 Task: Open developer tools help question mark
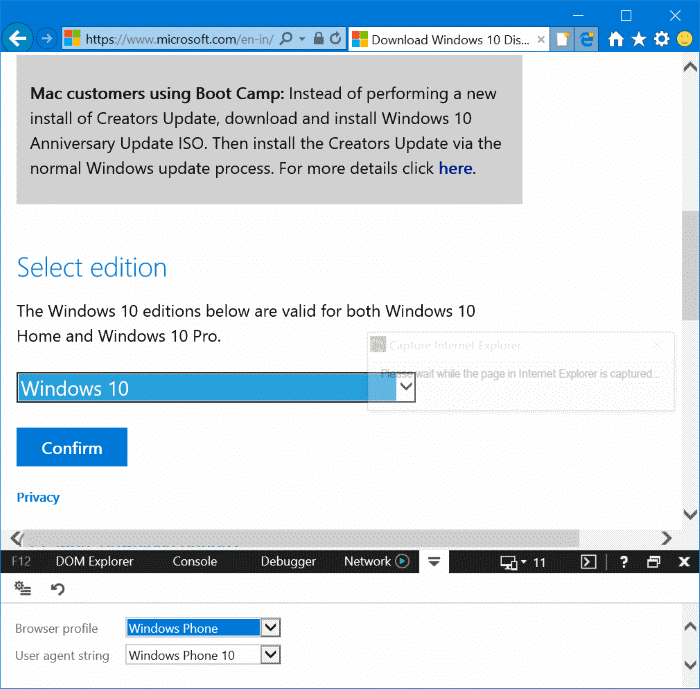[x=624, y=562]
